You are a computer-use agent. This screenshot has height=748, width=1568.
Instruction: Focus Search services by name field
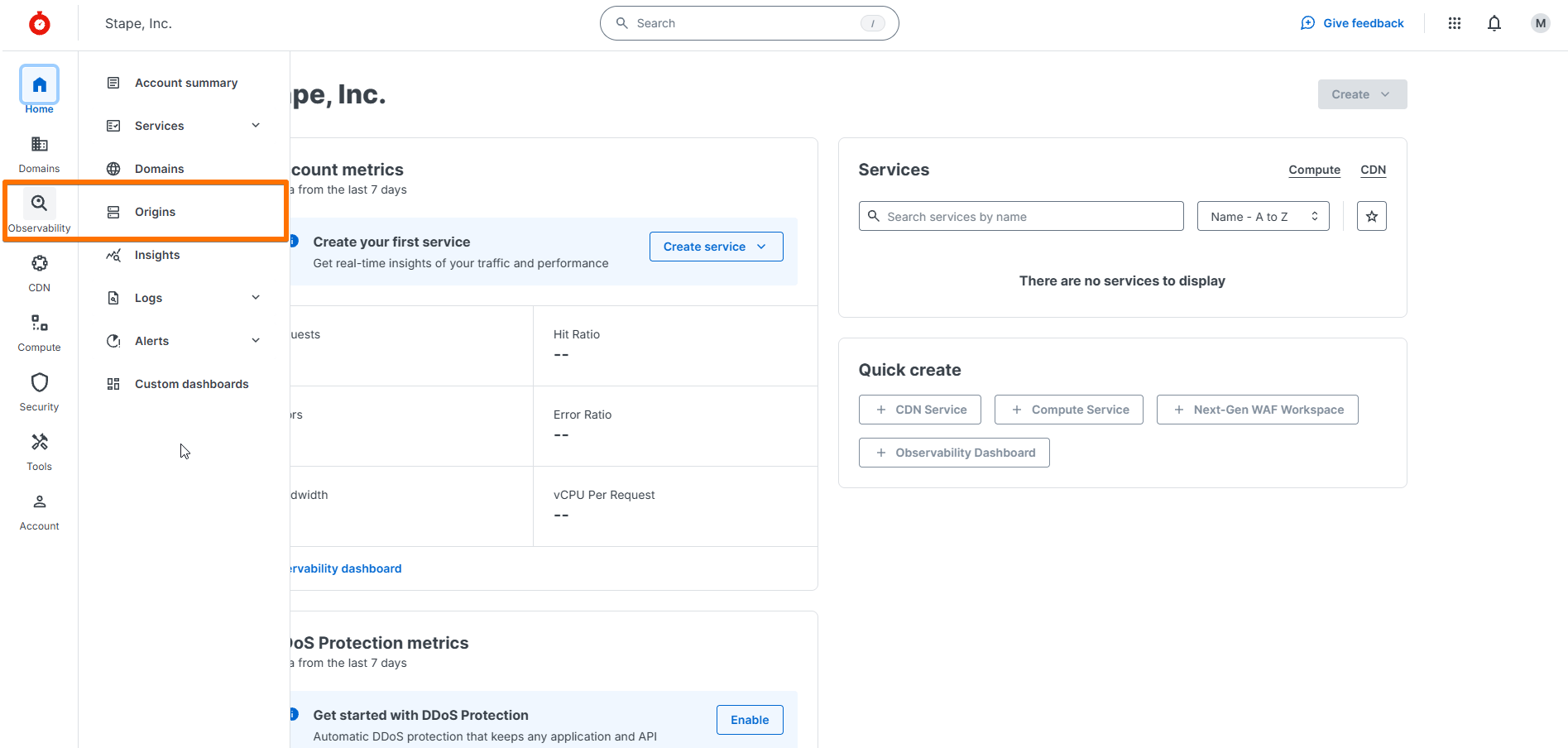click(x=1021, y=216)
